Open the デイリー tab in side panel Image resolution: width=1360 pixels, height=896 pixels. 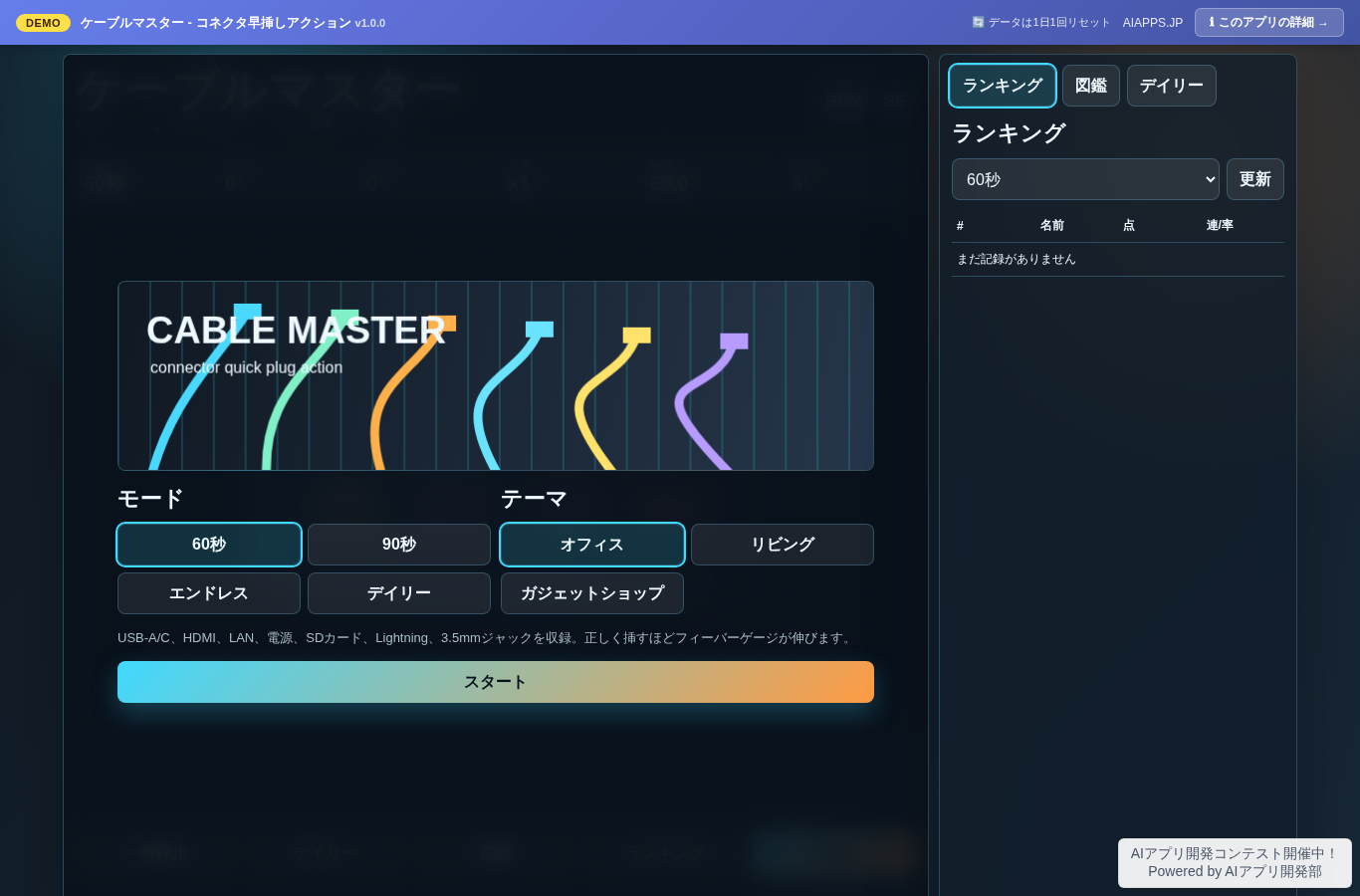1172,86
